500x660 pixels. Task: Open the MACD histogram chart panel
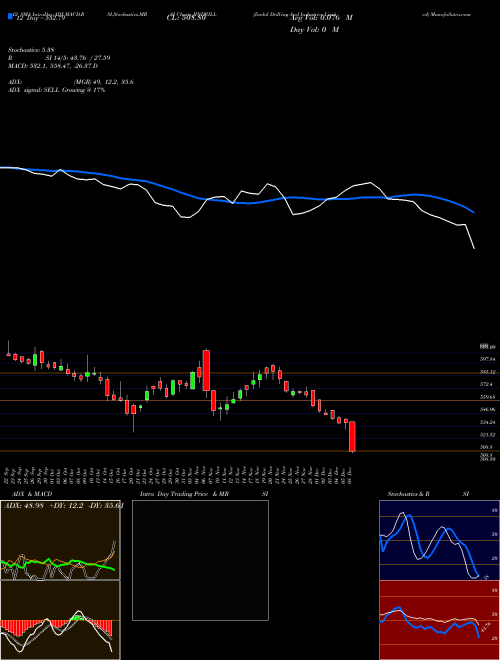tap(60, 620)
